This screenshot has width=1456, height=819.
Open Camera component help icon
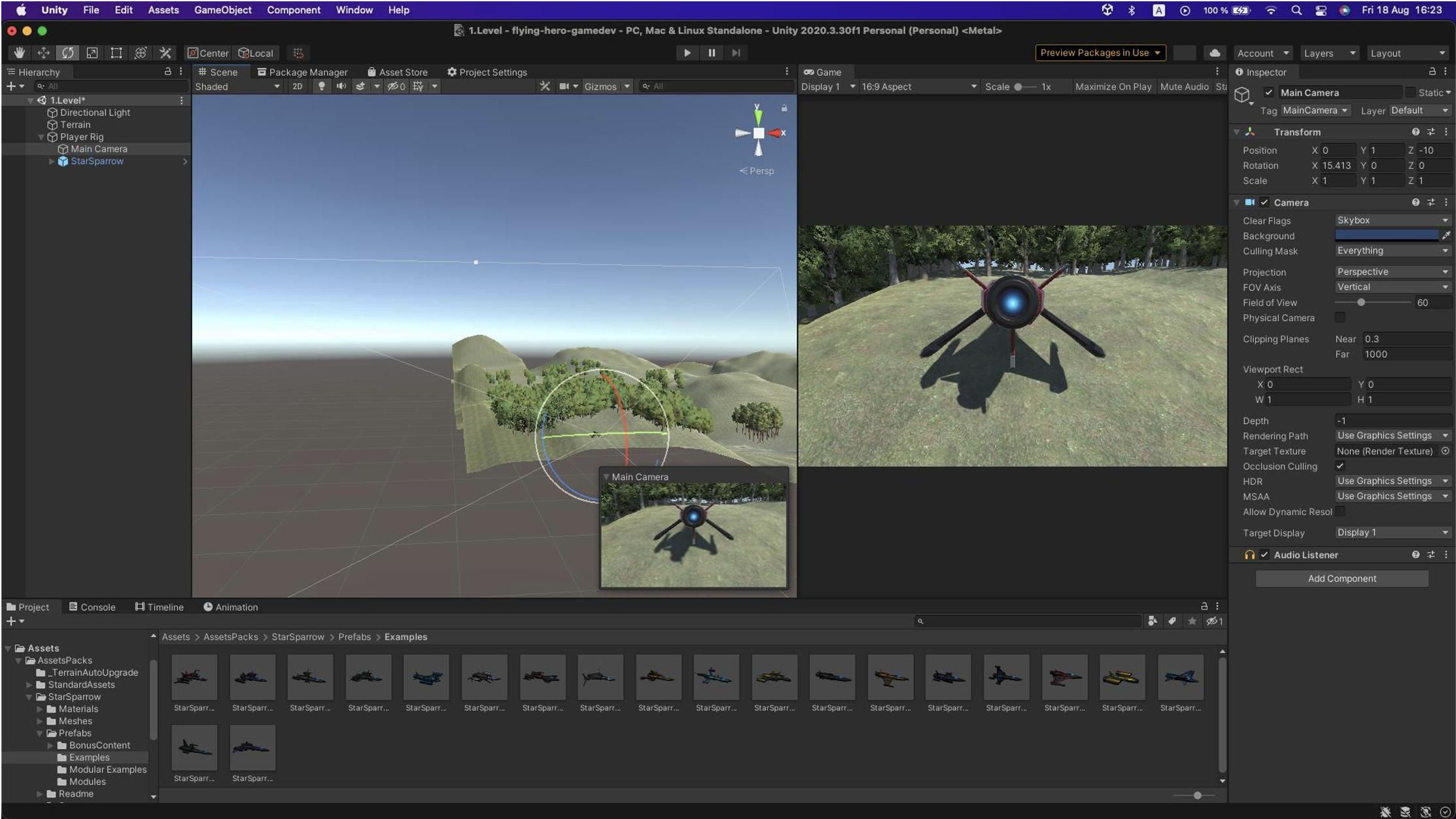pos(1415,203)
